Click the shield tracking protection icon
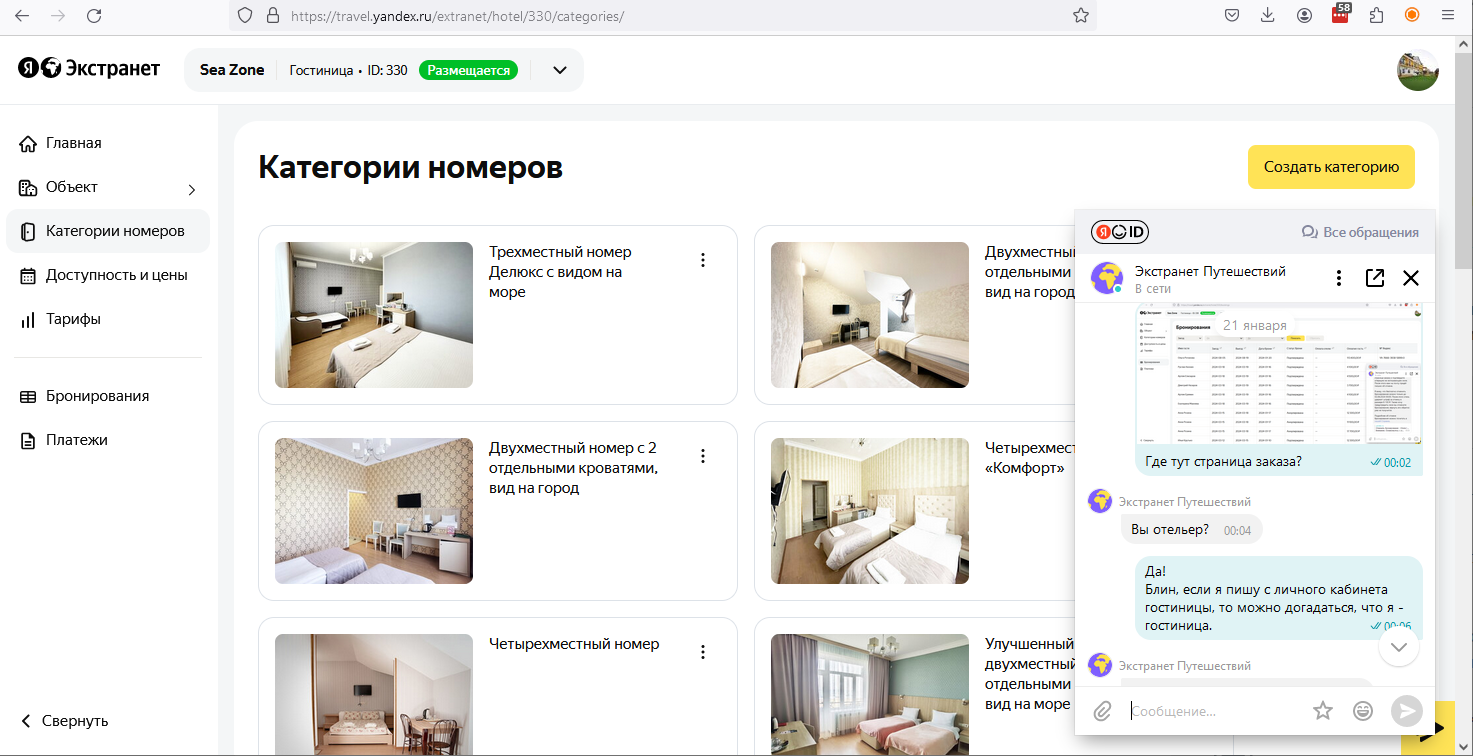Viewport: 1473px width, 756px height. [x=246, y=16]
